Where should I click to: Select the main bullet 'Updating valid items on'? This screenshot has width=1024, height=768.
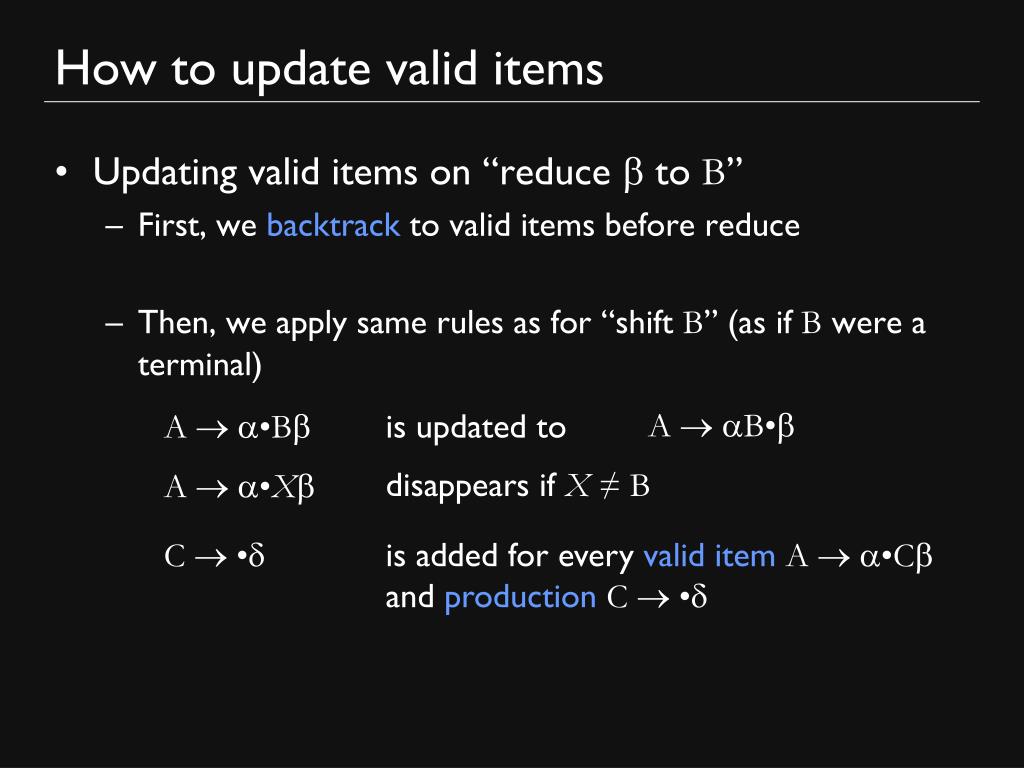tap(281, 174)
